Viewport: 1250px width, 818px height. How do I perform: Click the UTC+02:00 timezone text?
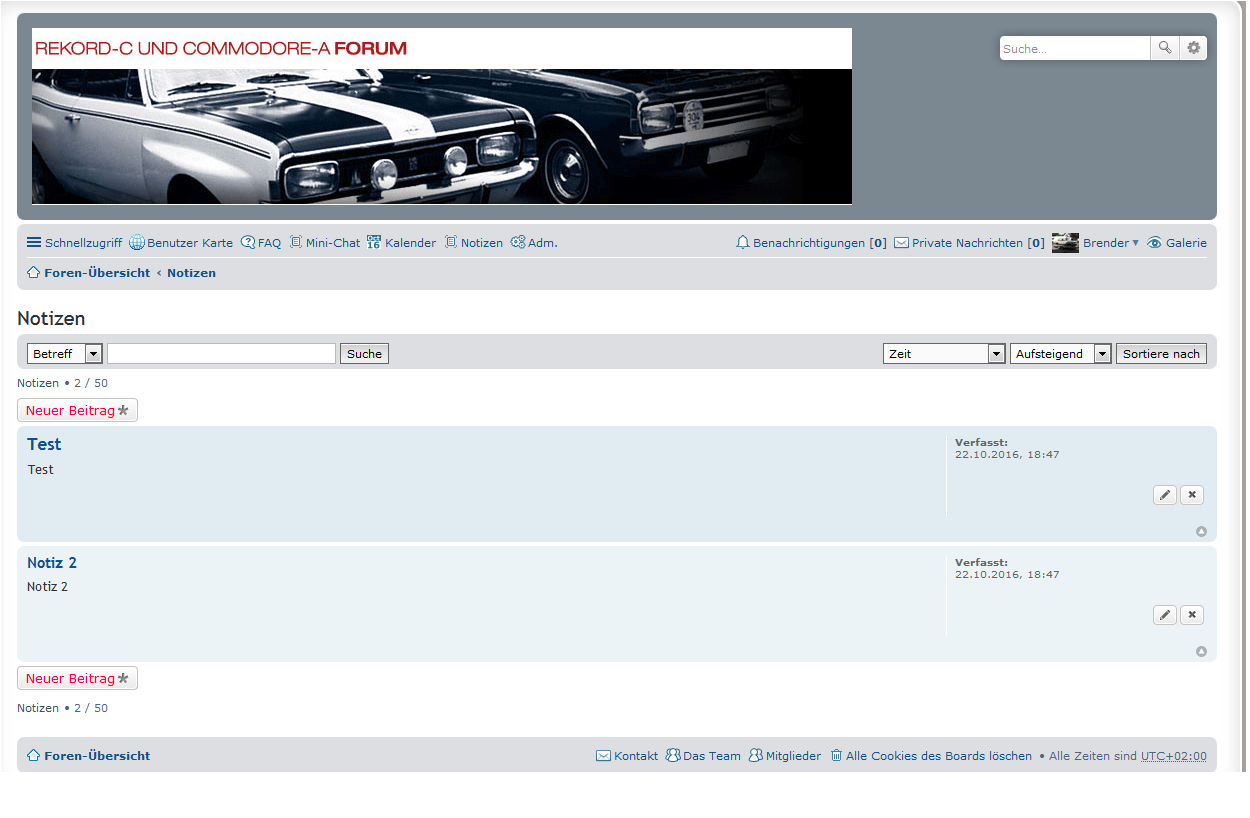(1174, 756)
